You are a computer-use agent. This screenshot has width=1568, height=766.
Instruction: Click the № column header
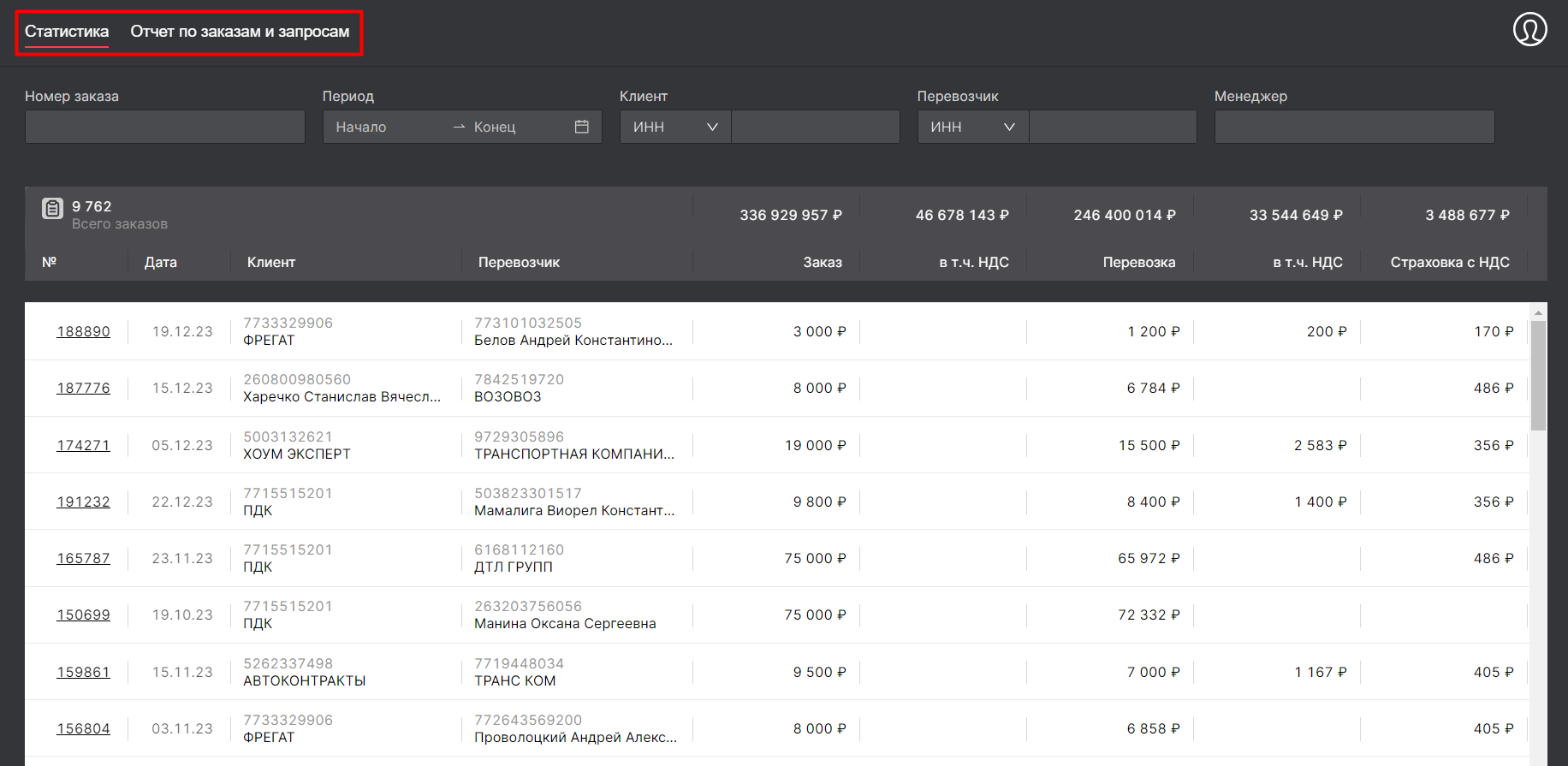tap(50, 262)
